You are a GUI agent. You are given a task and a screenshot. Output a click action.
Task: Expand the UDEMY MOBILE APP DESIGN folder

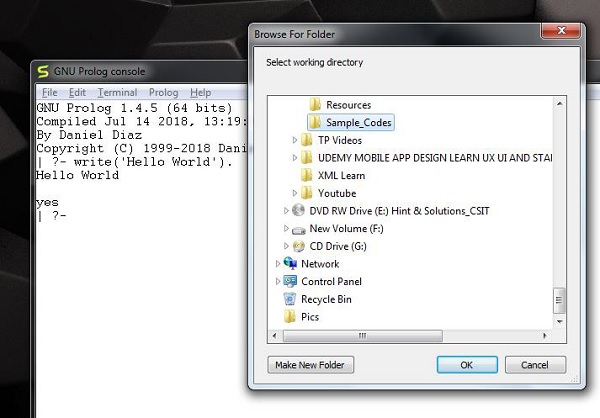[x=295, y=158]
